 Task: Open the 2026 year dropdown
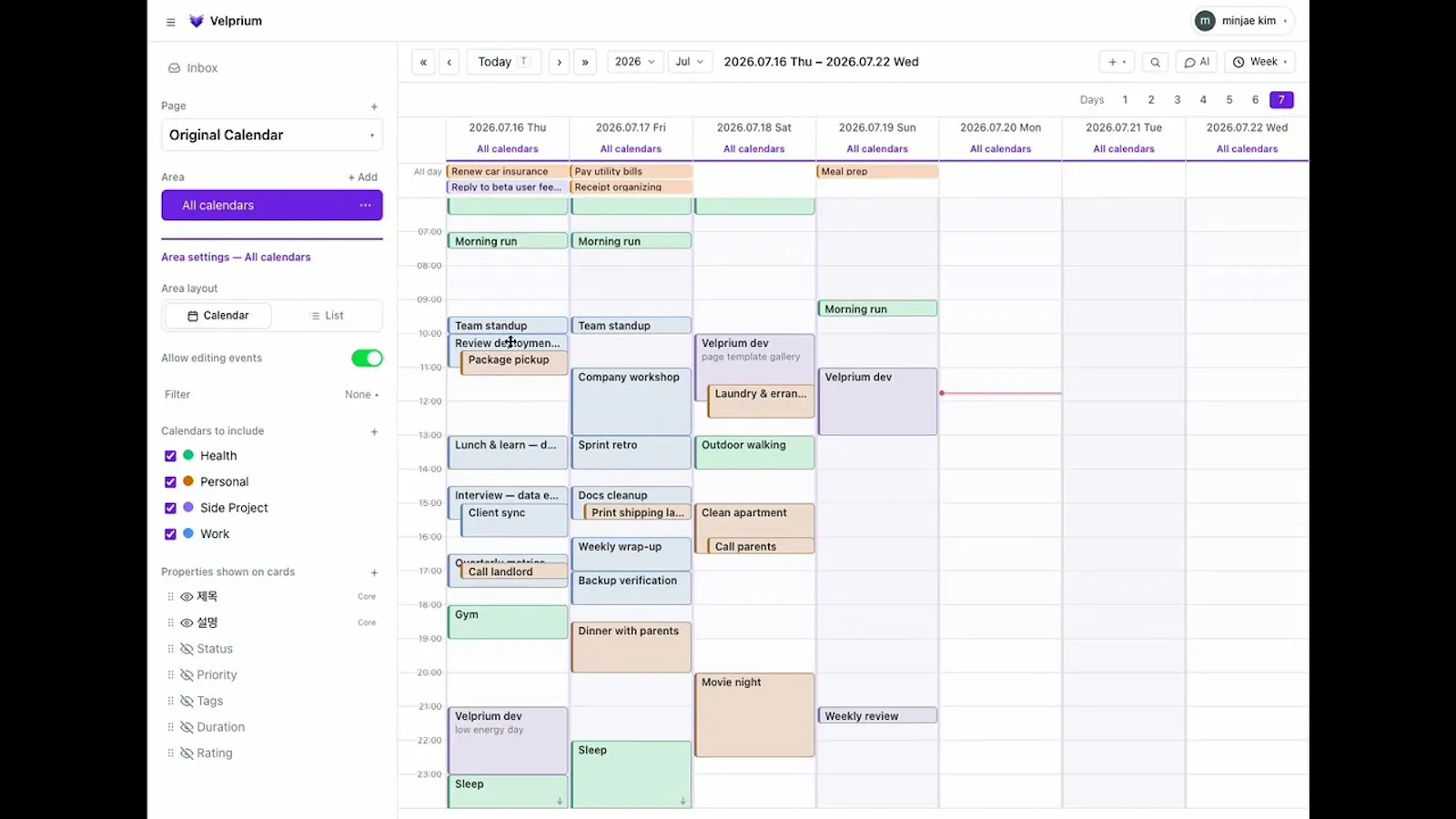coord(634,62)
